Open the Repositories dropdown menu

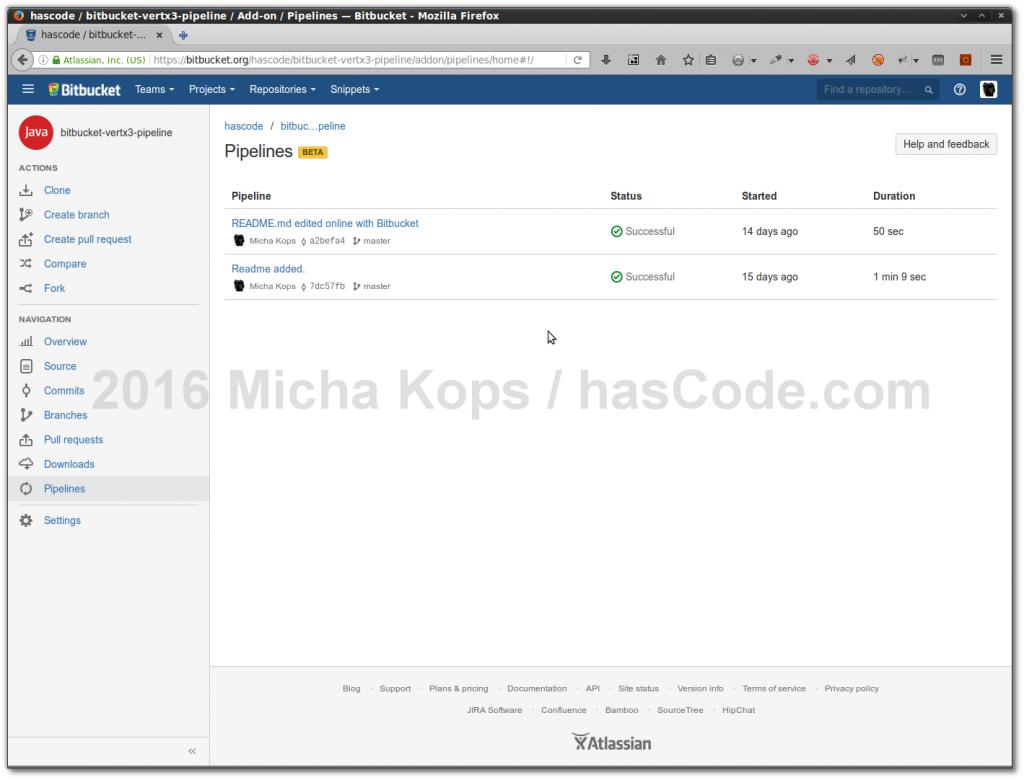pos(282,90)
